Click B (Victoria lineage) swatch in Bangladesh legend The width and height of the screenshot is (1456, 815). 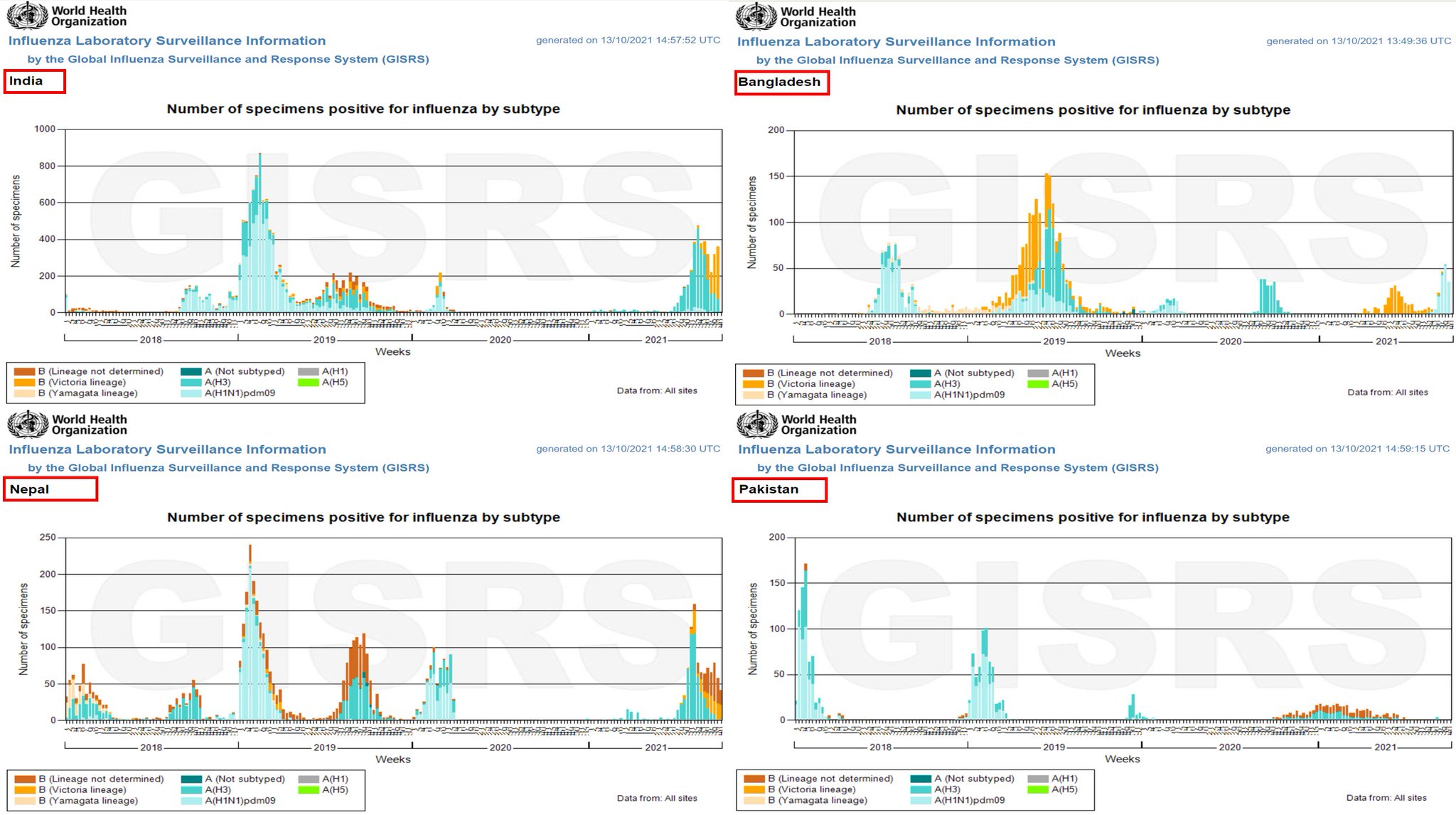[x=753, y=384]
